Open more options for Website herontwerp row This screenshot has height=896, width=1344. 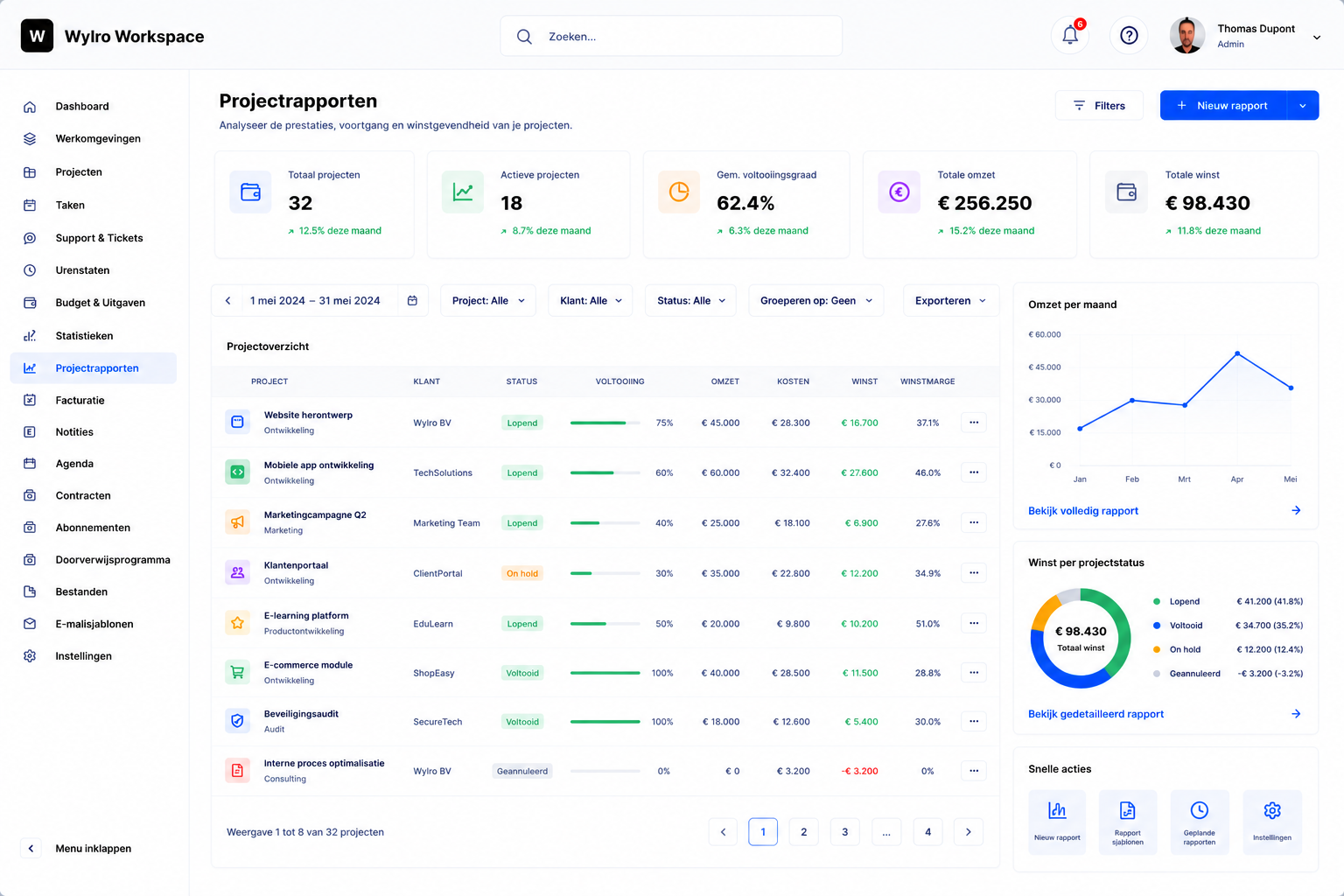click(x=974, y=423)
